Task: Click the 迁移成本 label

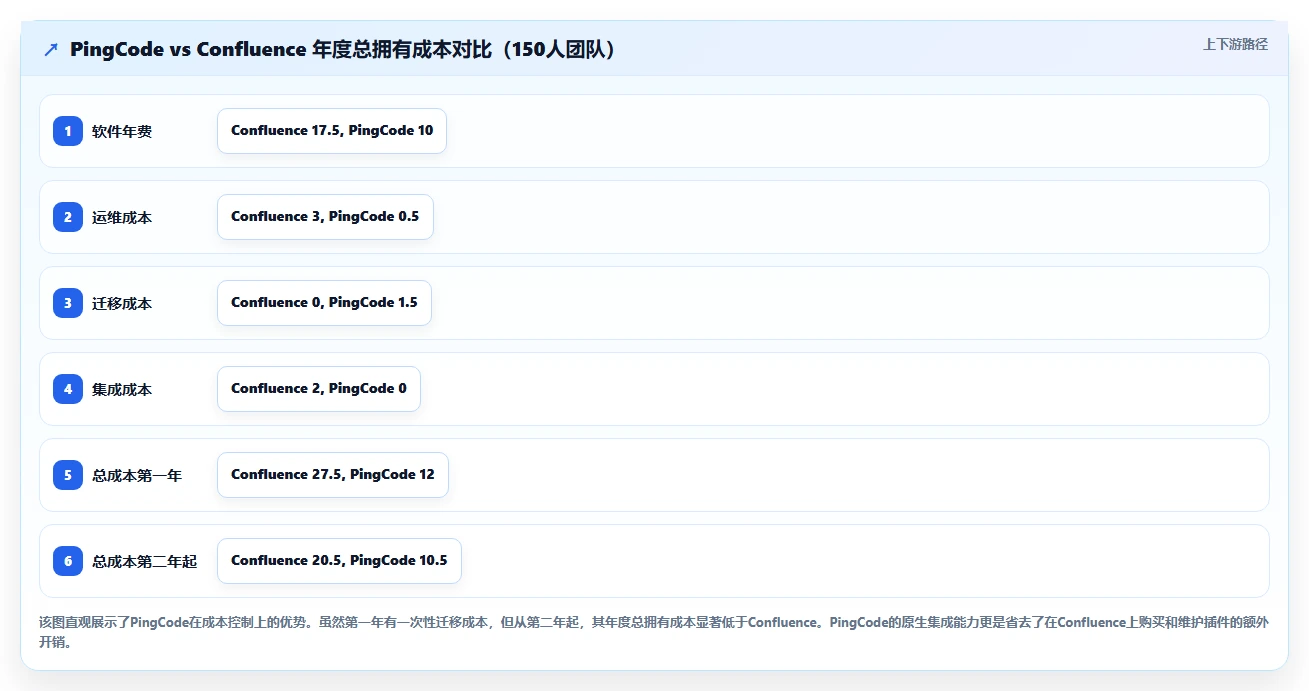Action: point(122,303)
